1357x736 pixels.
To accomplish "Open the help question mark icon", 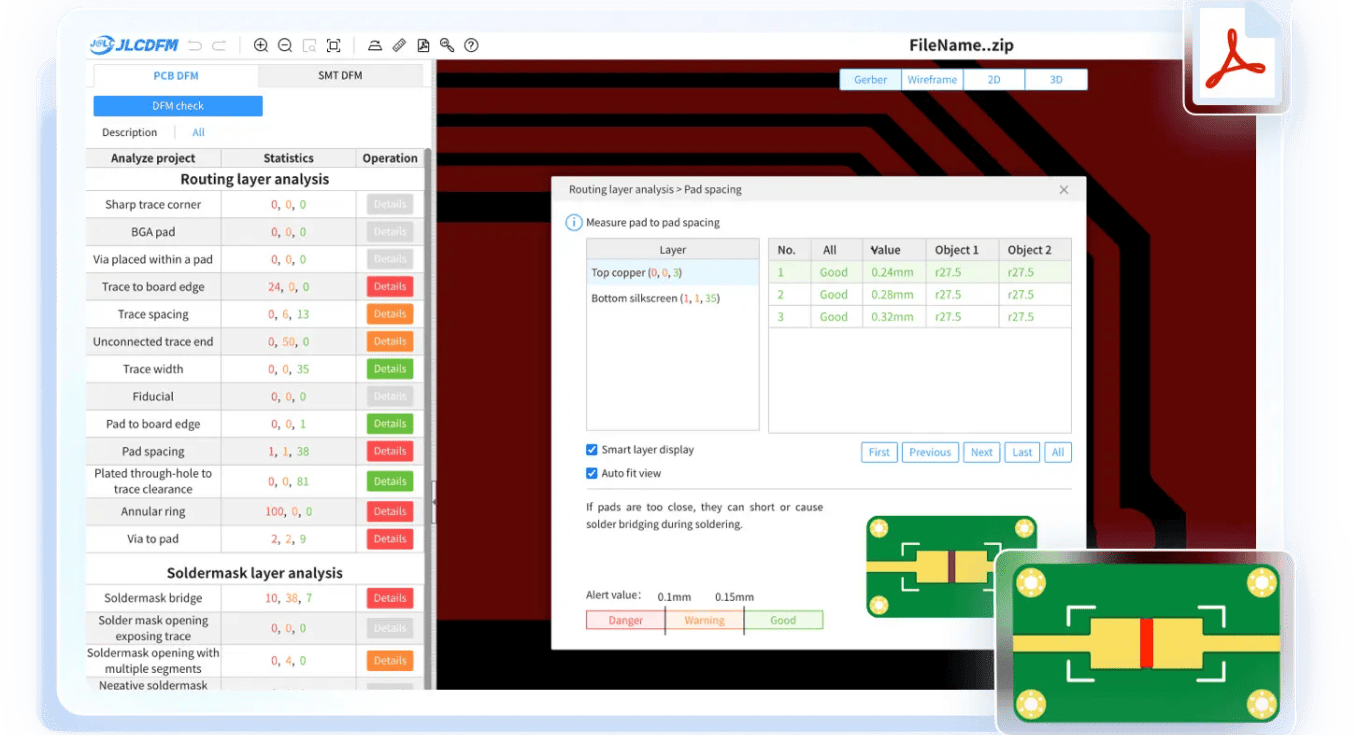I will 471,45.
